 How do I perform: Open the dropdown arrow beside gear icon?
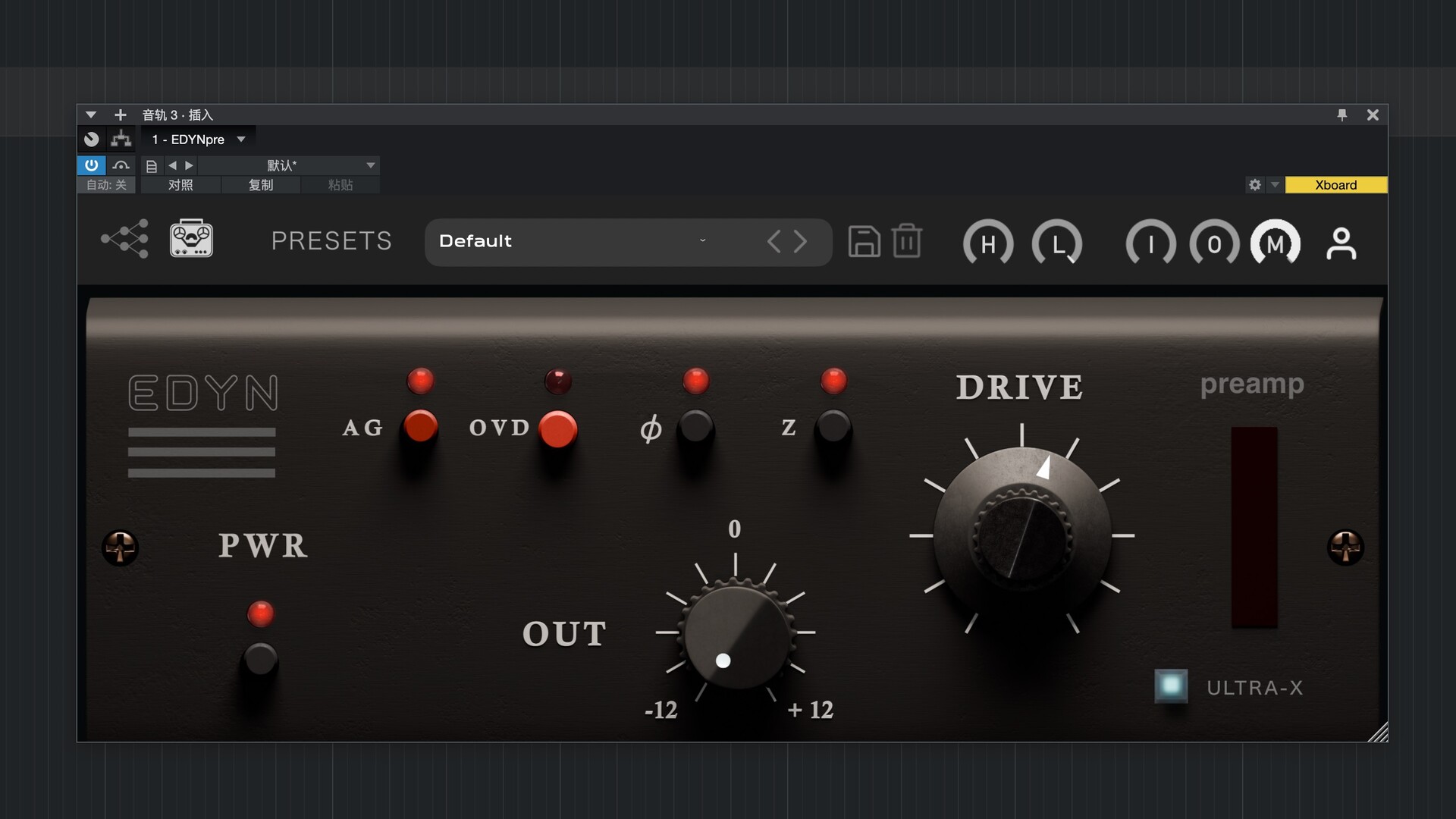coord(1275,185)
